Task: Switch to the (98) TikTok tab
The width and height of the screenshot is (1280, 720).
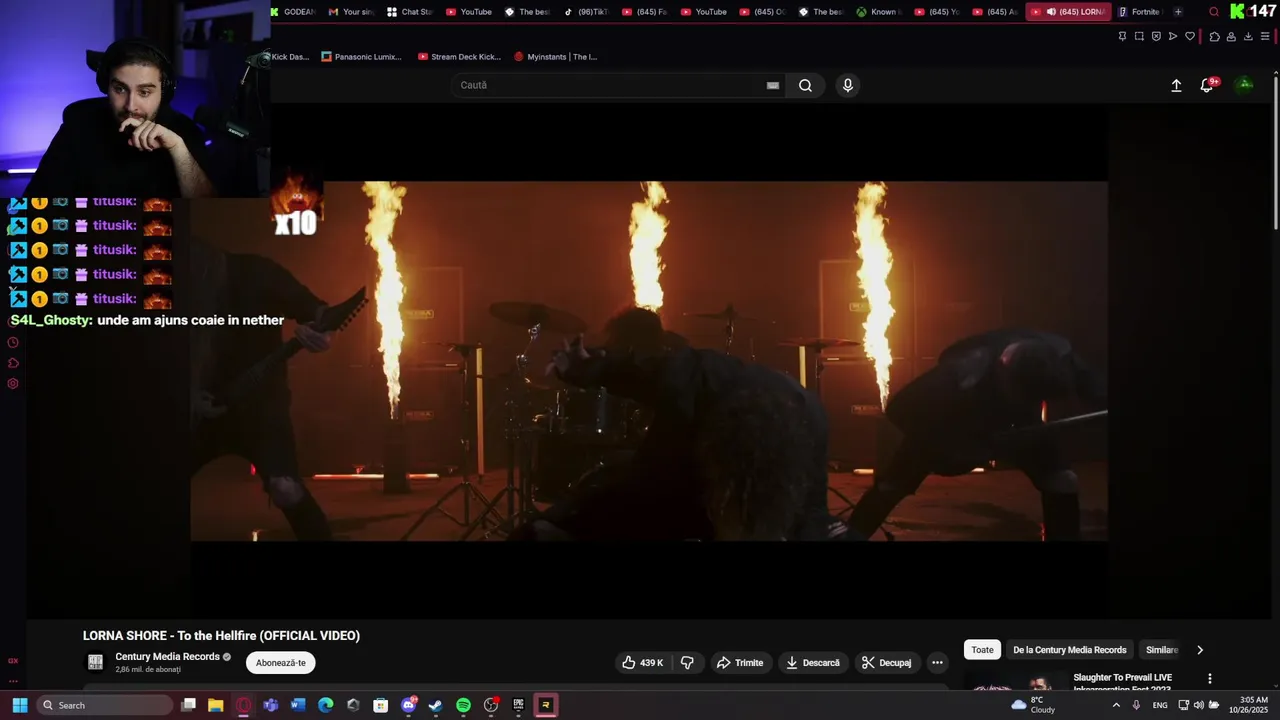Action: coord(586,12)
